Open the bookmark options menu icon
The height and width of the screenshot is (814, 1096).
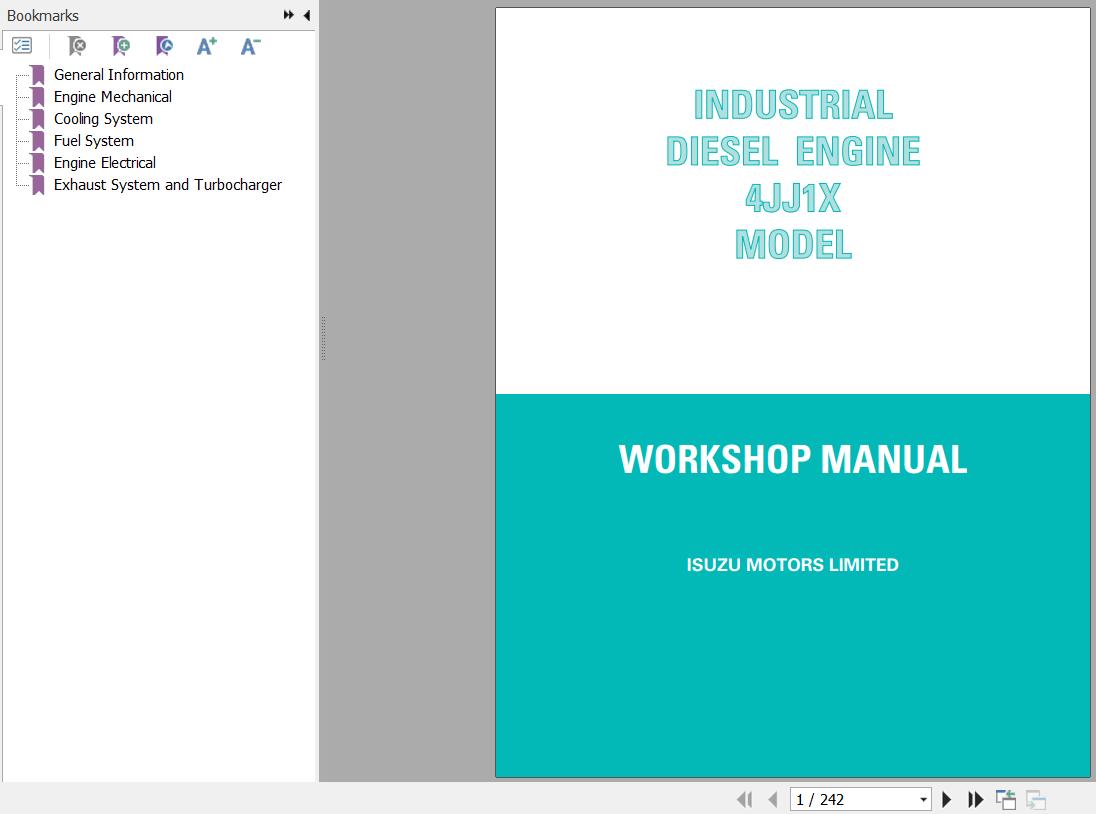click(x=22, y=46)
